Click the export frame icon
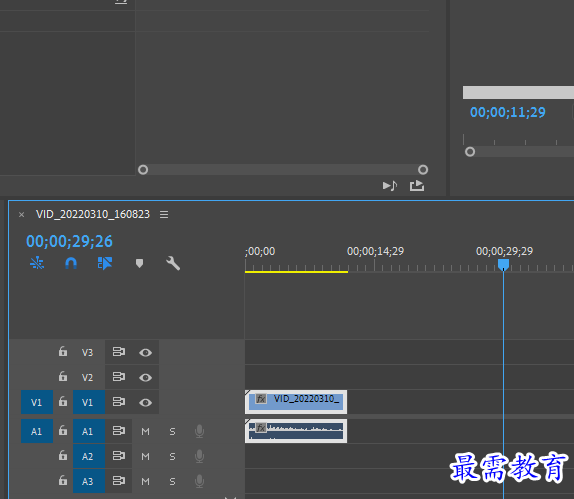 (417, 186)
